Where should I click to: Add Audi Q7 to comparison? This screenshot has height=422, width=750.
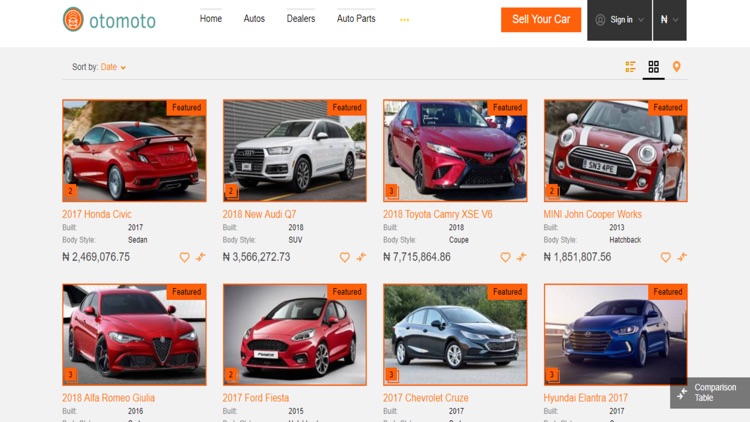(361, 257)
